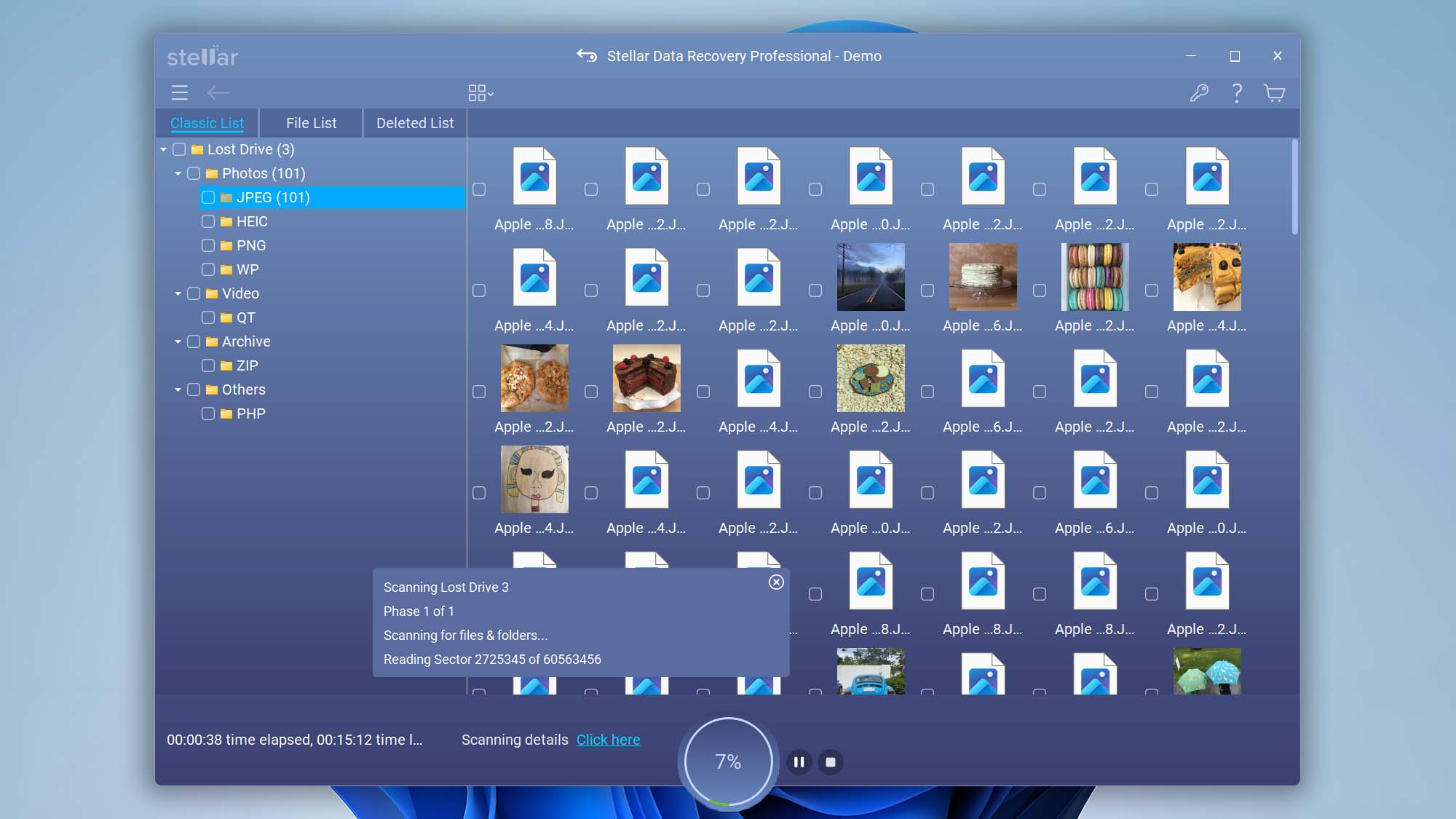
Task: Close the scanning status popup
Action: click(776, 582)
